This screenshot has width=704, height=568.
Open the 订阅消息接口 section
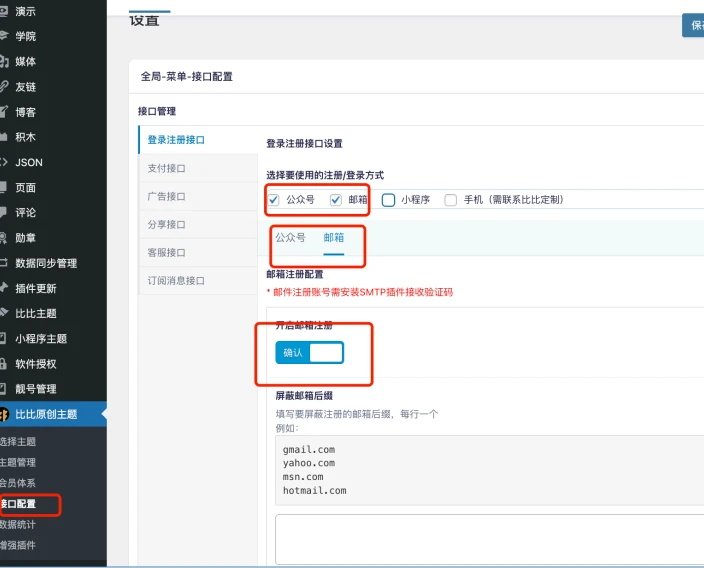(x=198, y=281)
